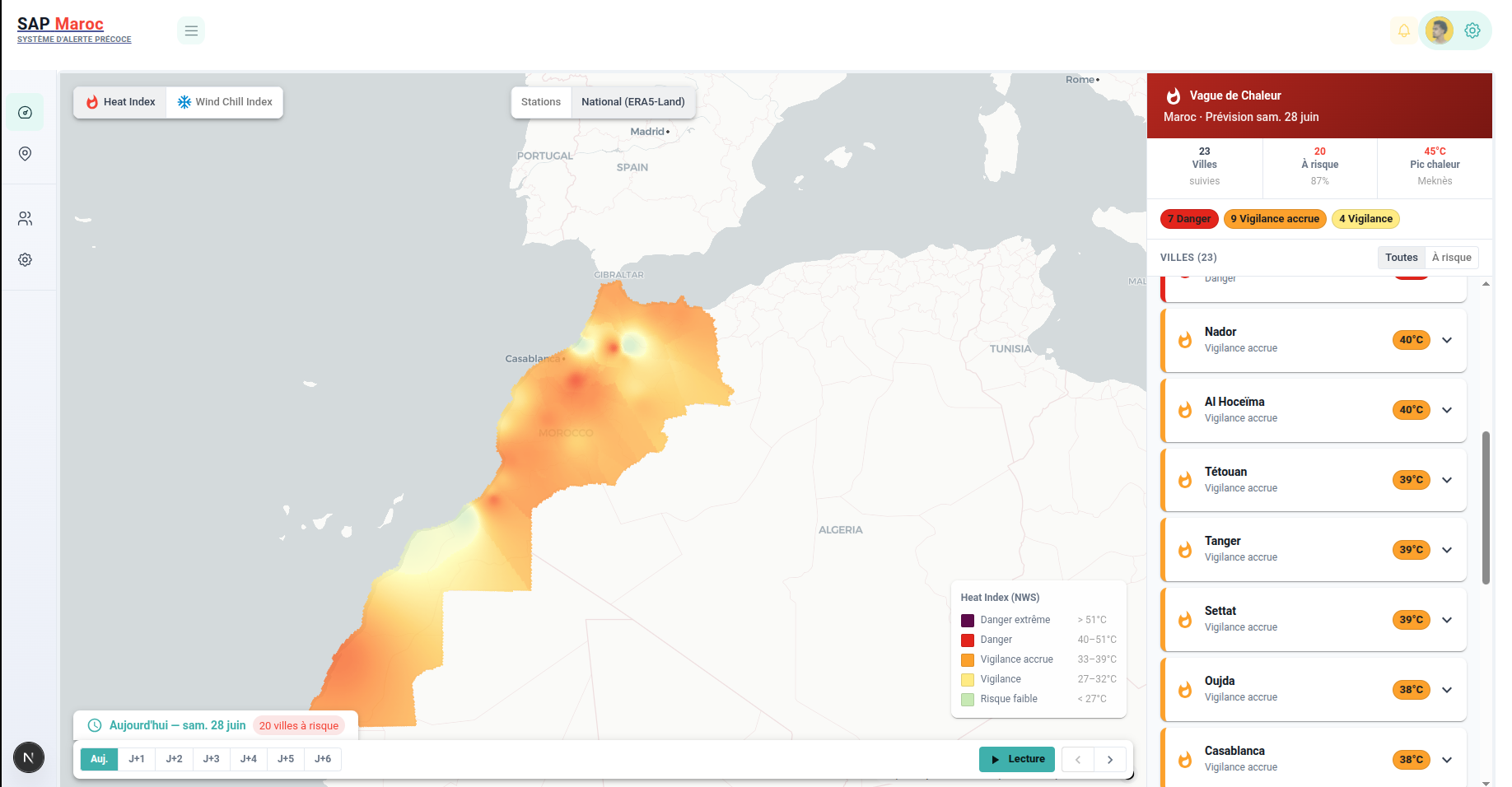The height and width of the screenshot is (787, 1512).
Task: Click the Tanger flame icon
Action: point(1185,550)
